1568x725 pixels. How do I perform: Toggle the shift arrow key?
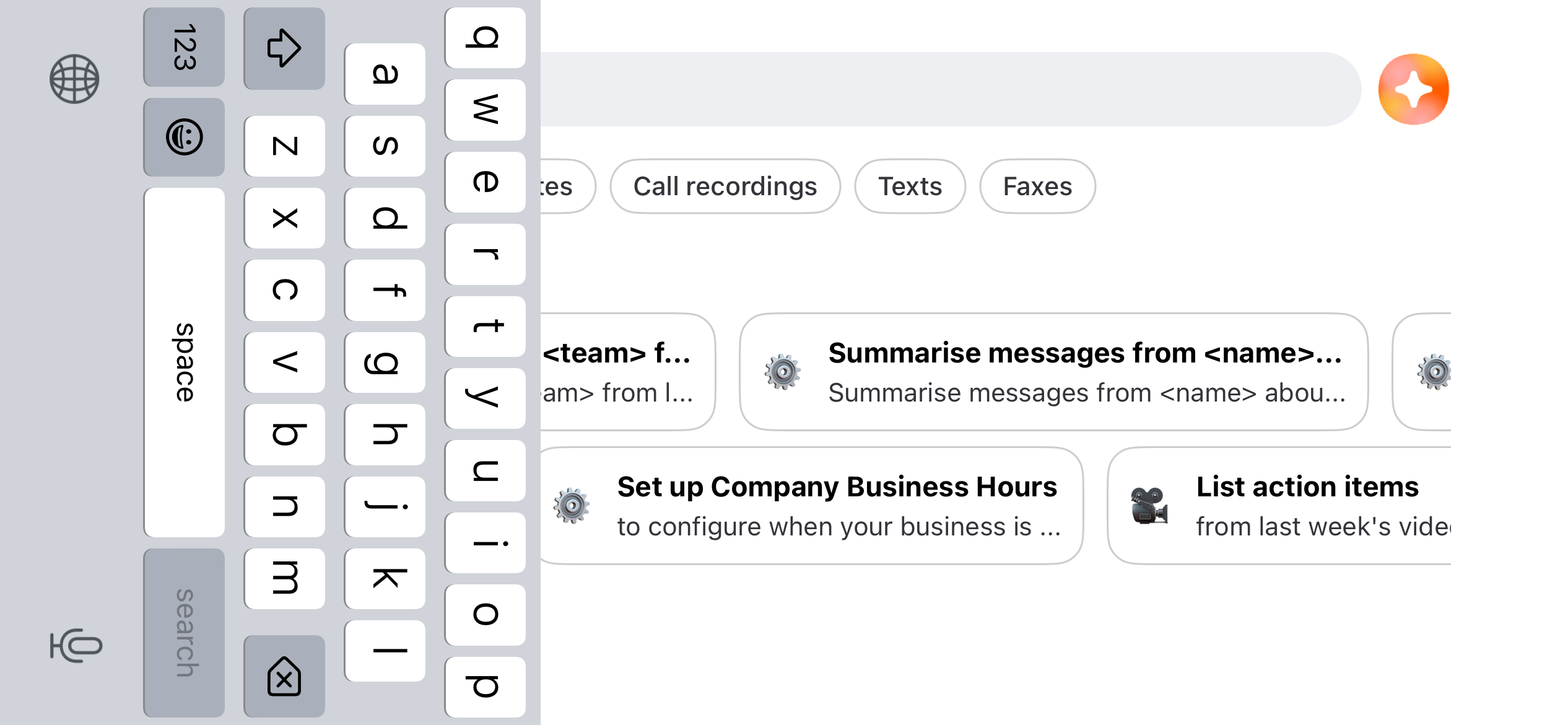(284, 48)
